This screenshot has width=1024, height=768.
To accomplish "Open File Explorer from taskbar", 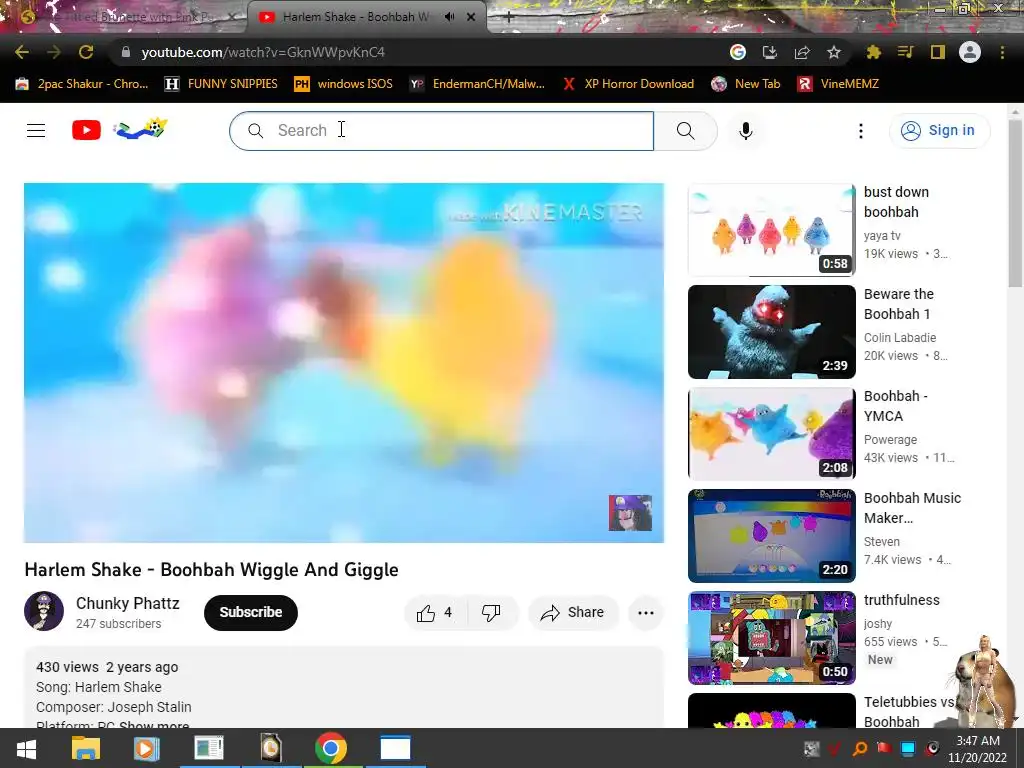I will (86, 748).
